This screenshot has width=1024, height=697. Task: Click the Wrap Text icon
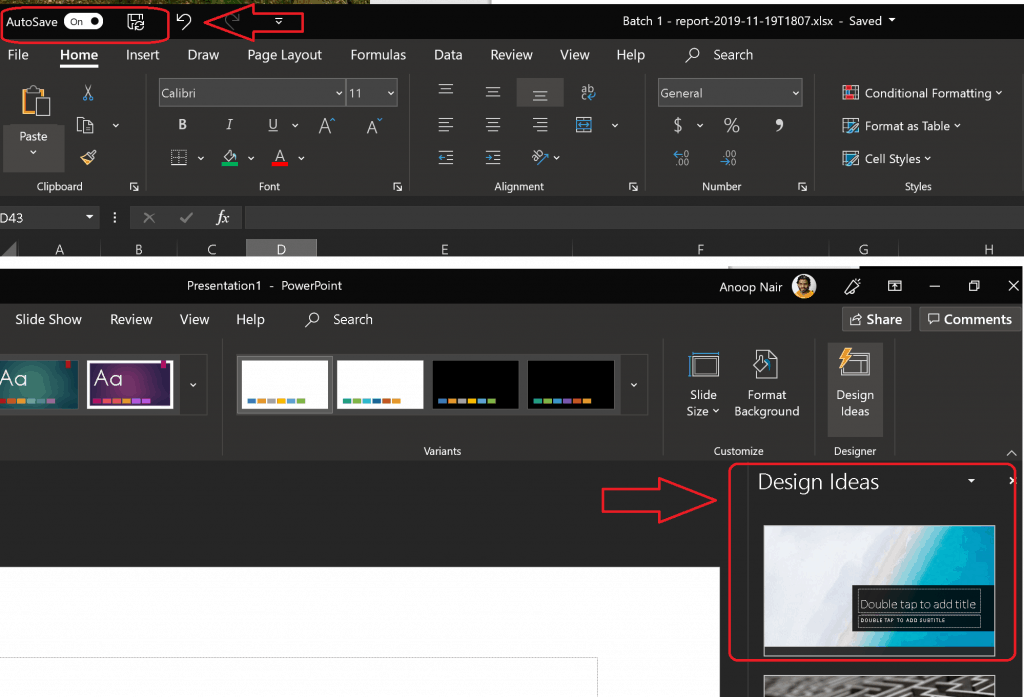588,93
